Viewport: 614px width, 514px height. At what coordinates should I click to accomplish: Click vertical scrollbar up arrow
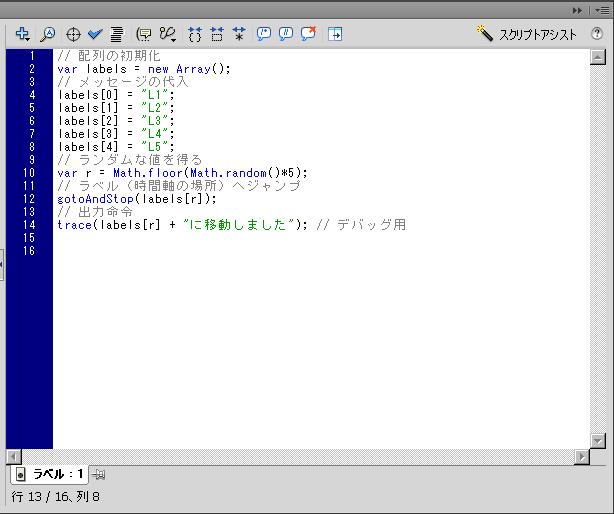pos(598,57)
